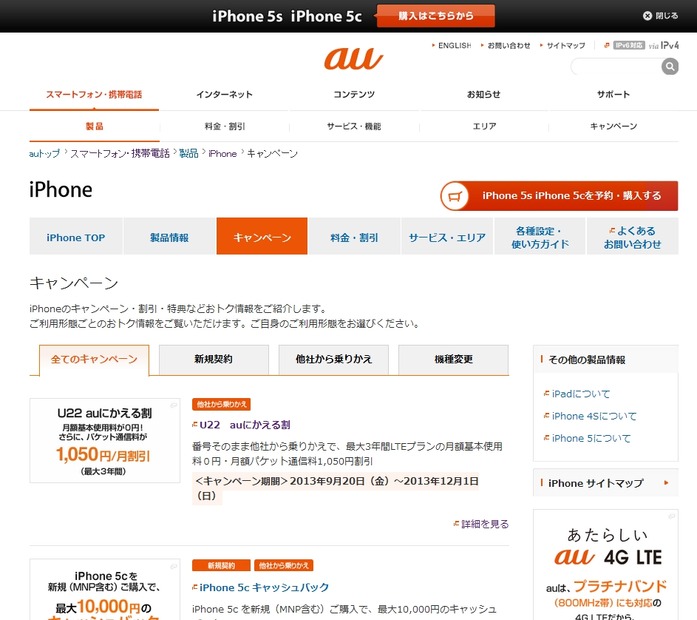The height and width of the screenshot is (620, 697).
Task: Click あたらしい au 4G LTE banner
Action: coord(605,565)
